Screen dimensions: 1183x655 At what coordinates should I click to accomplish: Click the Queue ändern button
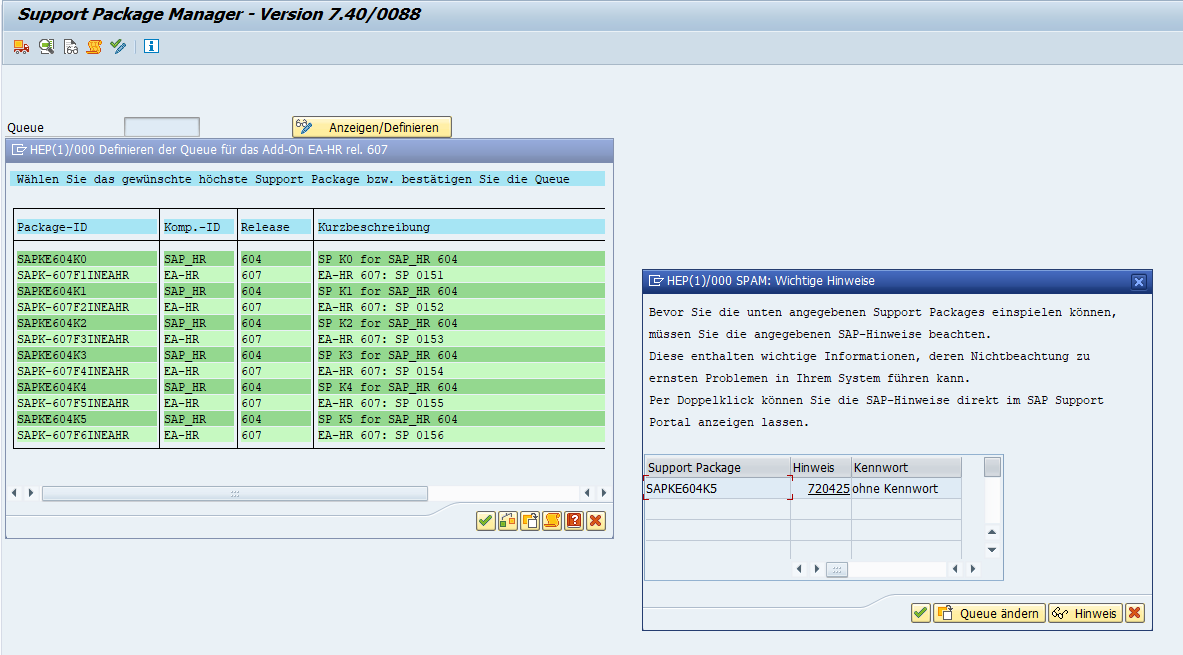pos(990,613)
